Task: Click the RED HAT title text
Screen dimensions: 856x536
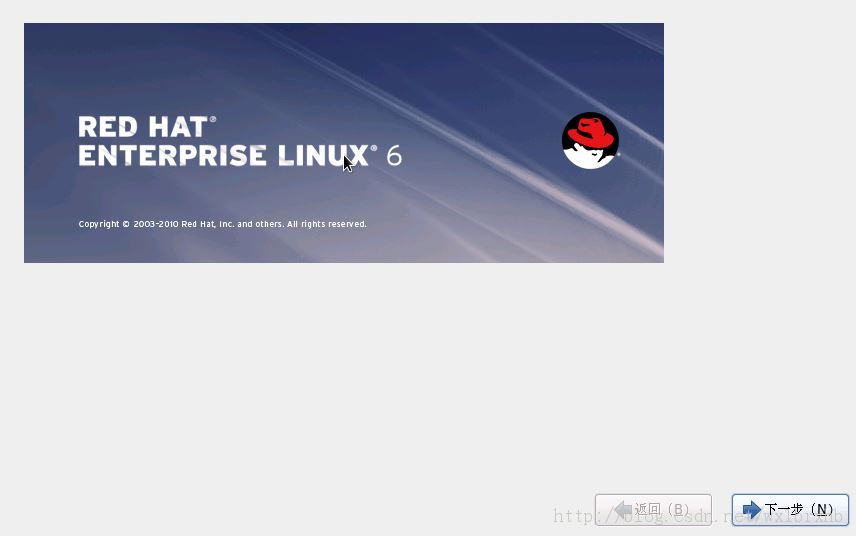Action: [x=142, y=127]
